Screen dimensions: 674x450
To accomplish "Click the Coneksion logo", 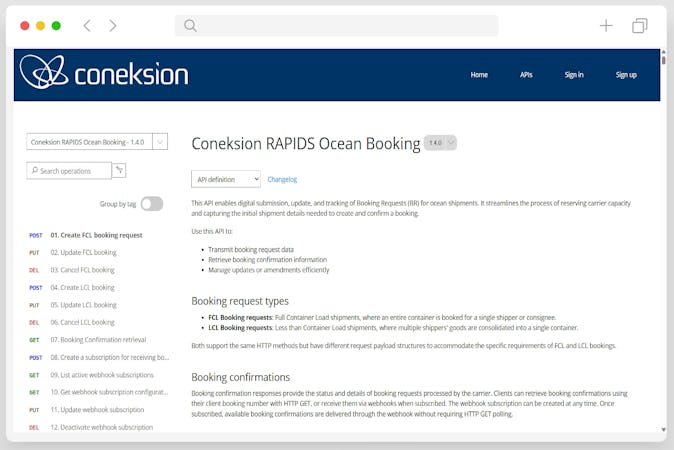I will [x=104, y=72].
